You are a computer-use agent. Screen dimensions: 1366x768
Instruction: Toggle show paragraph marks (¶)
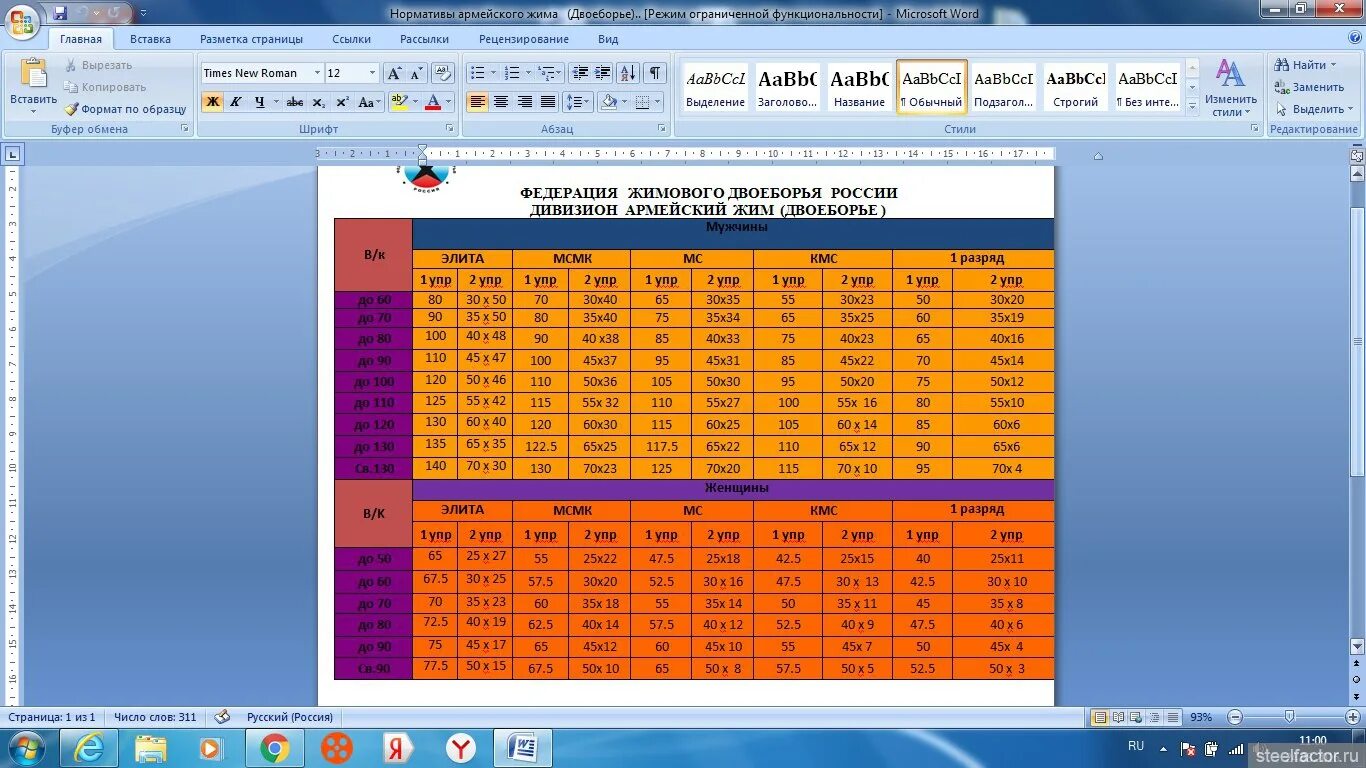coord(654,73)
